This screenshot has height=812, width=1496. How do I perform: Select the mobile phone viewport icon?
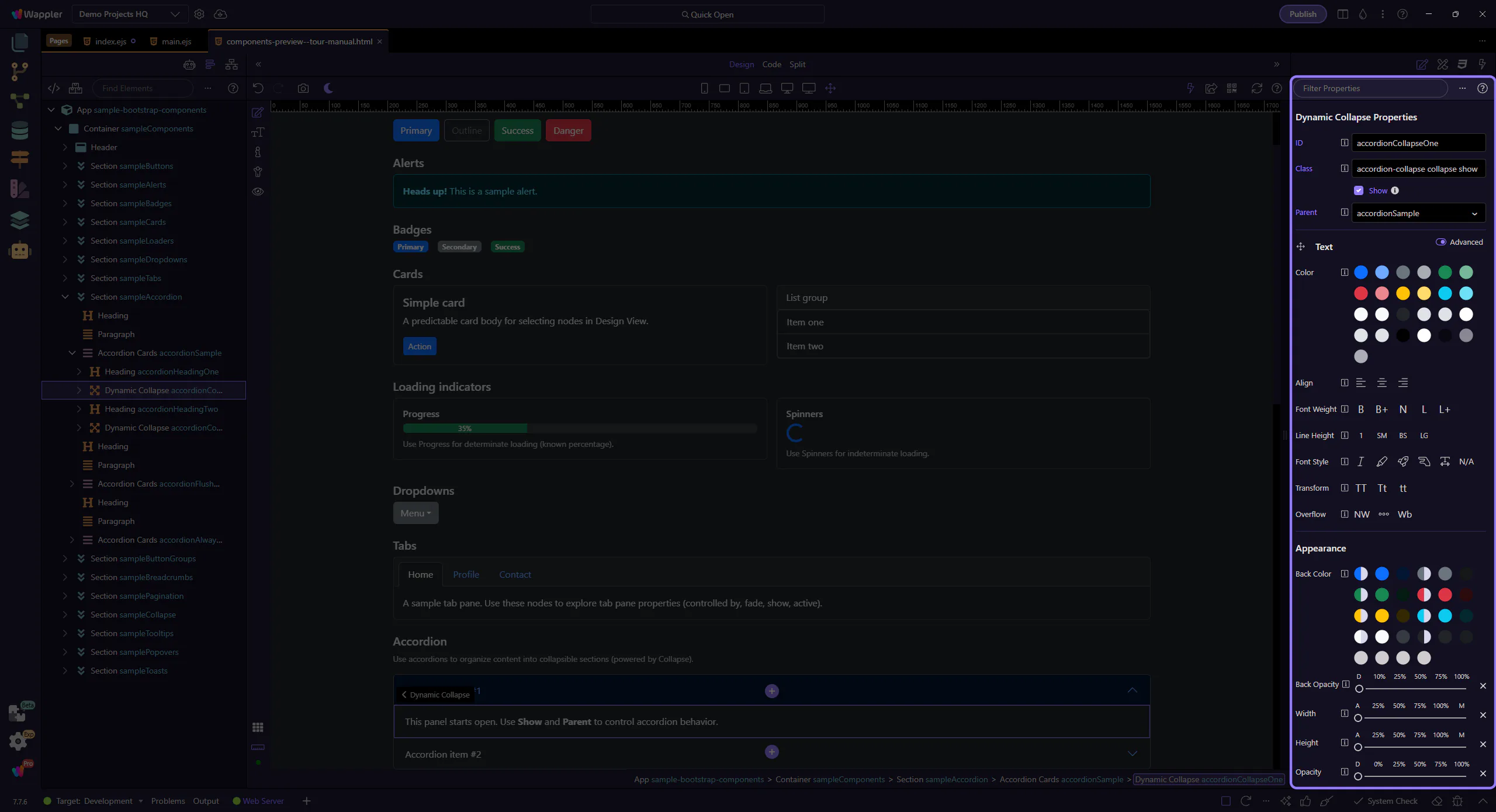[704, 88]
